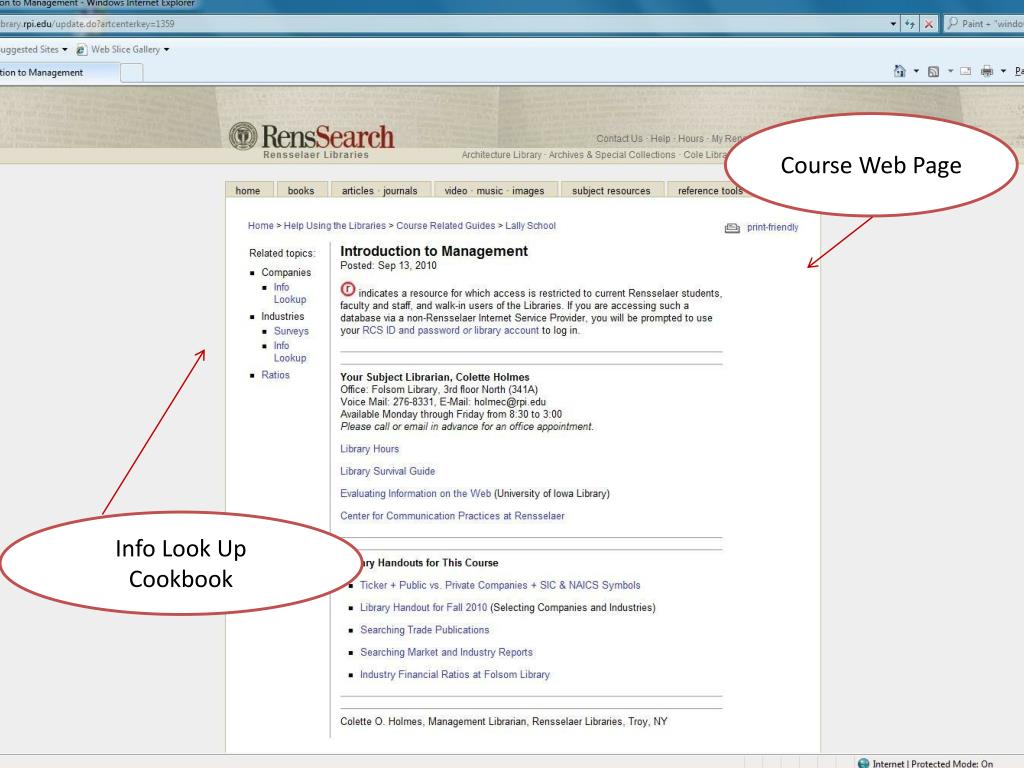1024x768 pixels.
Task: Click the print-friendly printer icon
Action: (x=732, y=228)
